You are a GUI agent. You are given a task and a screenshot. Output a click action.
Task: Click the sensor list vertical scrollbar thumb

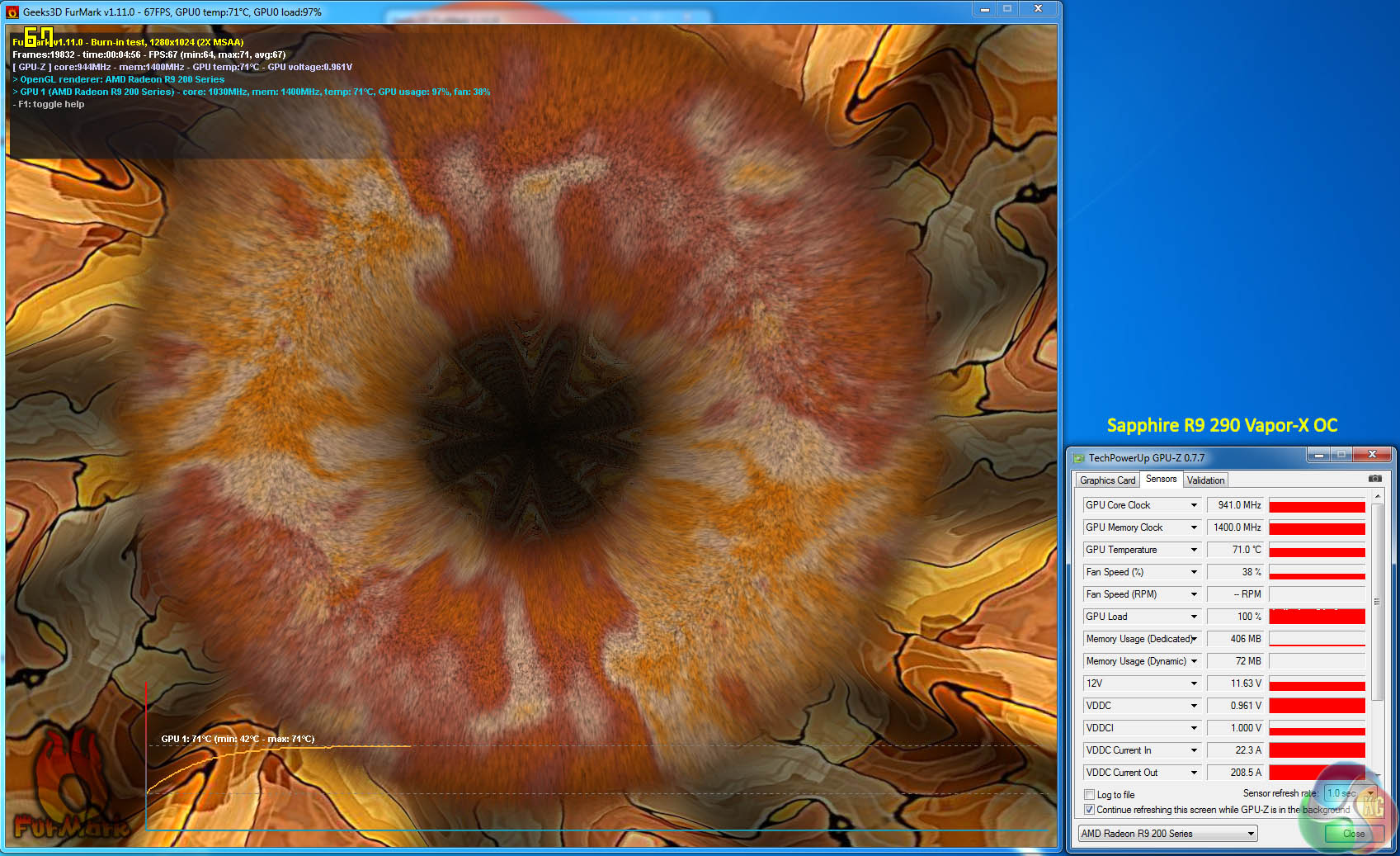[x=1377, y=601]
